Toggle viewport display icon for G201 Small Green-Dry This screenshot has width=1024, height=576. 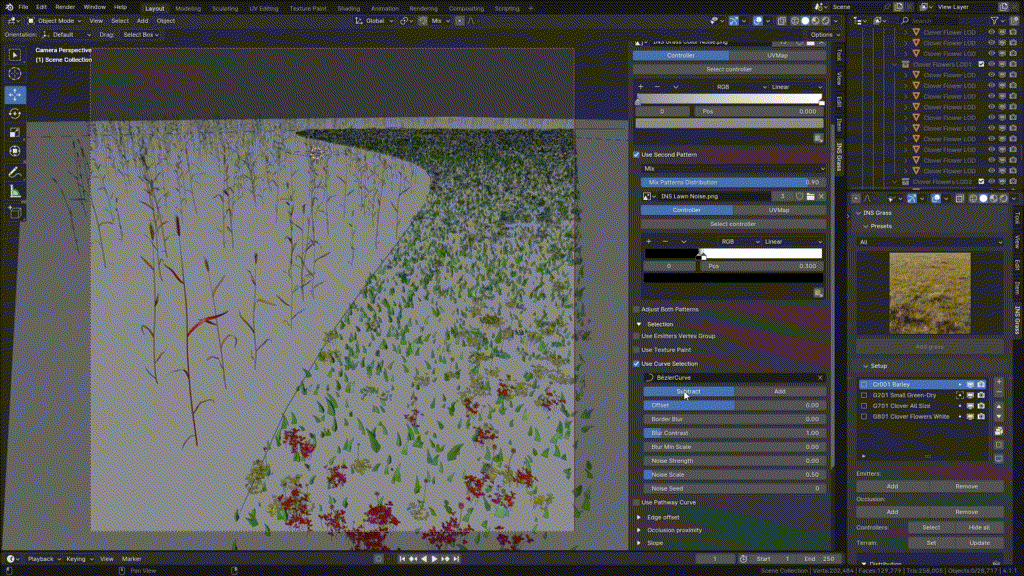click(970, 395)
